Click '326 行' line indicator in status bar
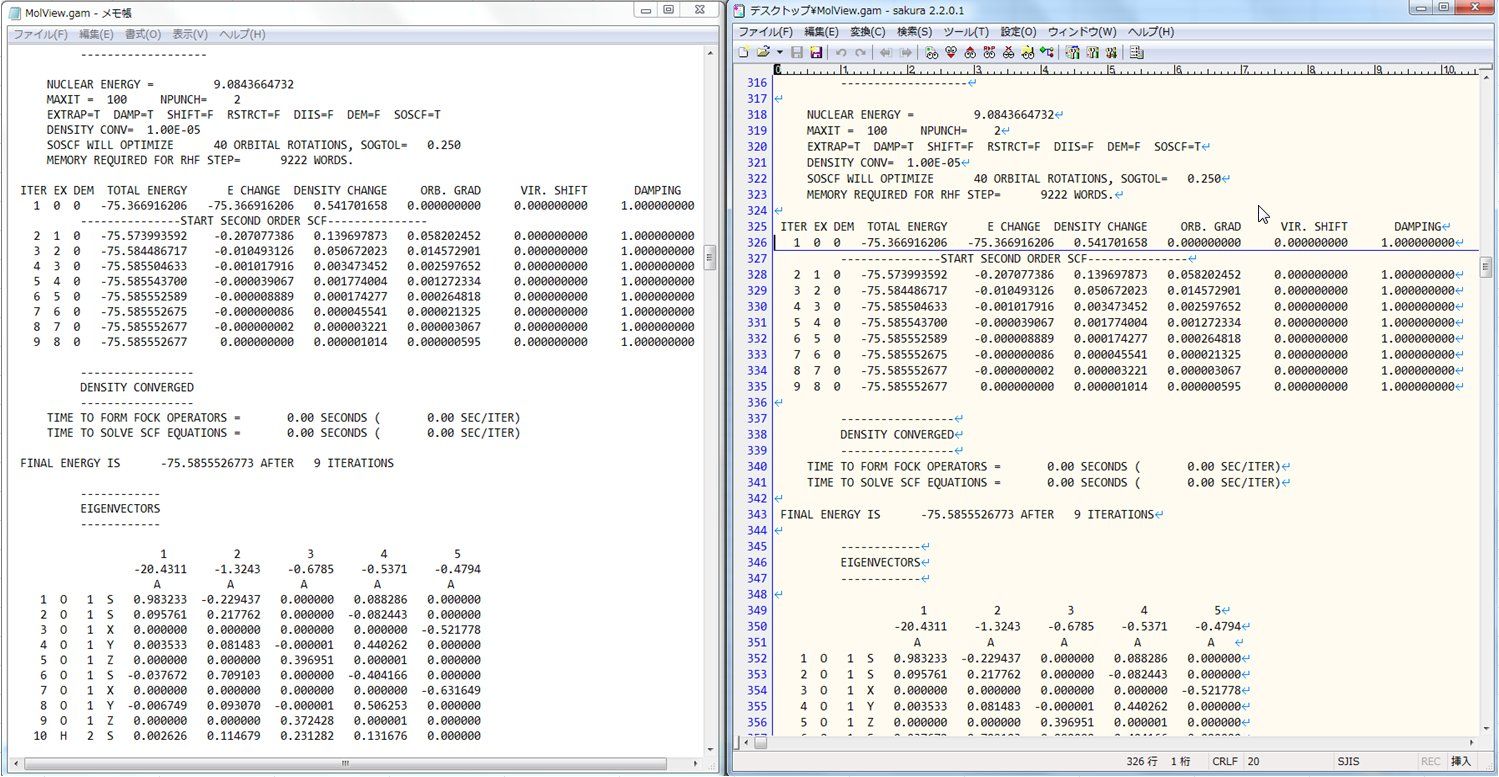This screenshot has height=777, width=1499. pos(1142,762)
